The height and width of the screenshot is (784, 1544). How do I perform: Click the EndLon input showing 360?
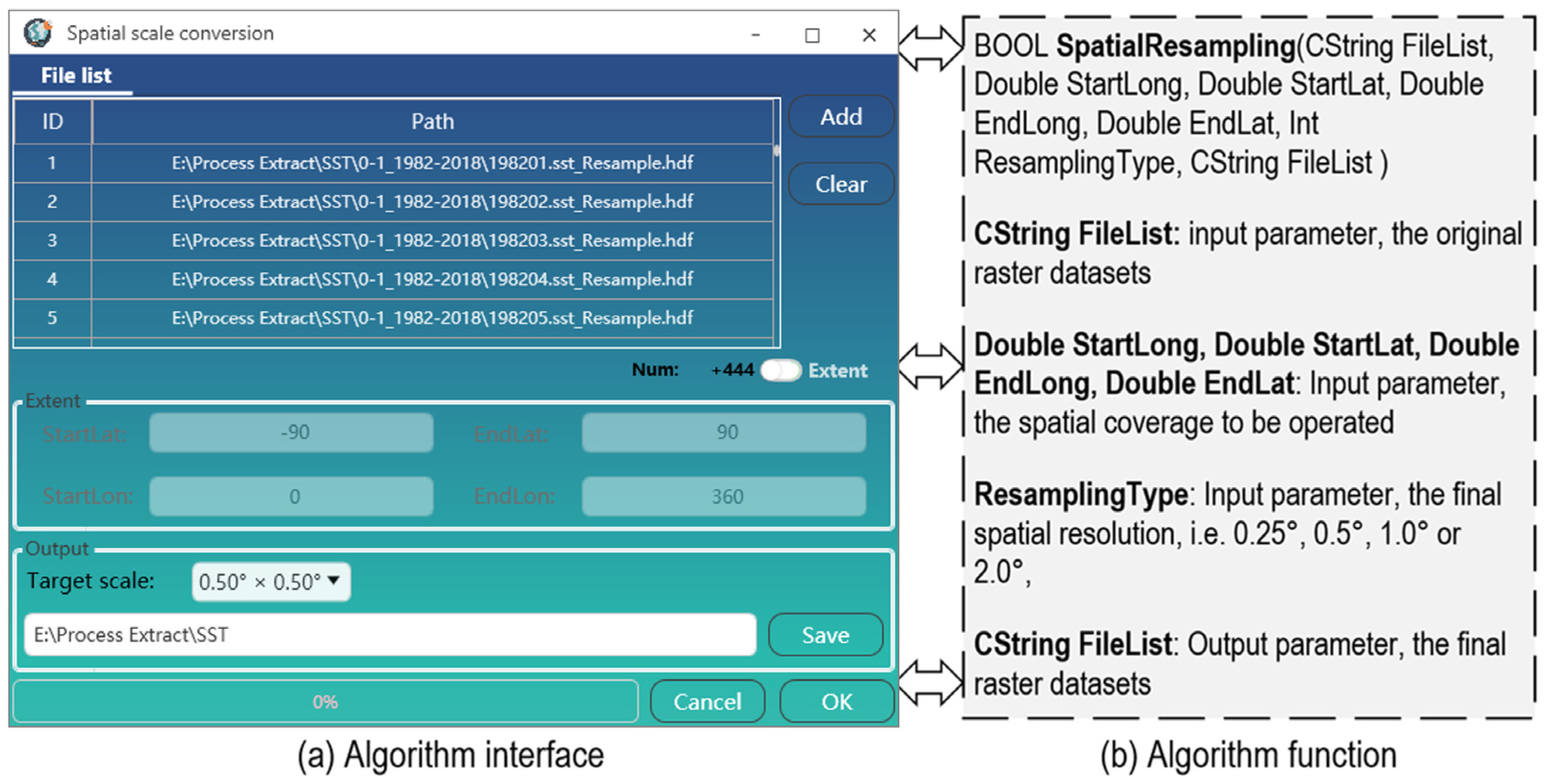724,496
